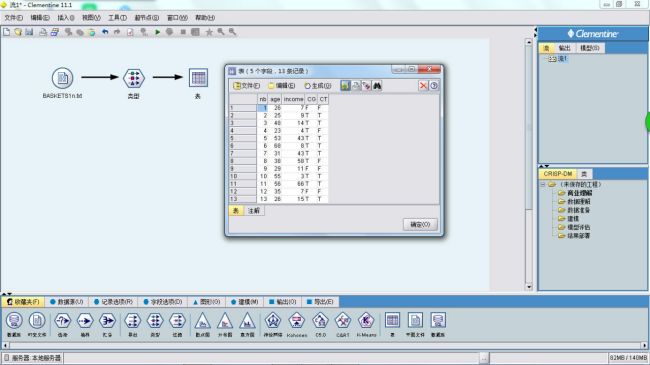Click the New stream toolbar icon
This screenshot has height=365, width=650.
[x=6, y=32]
